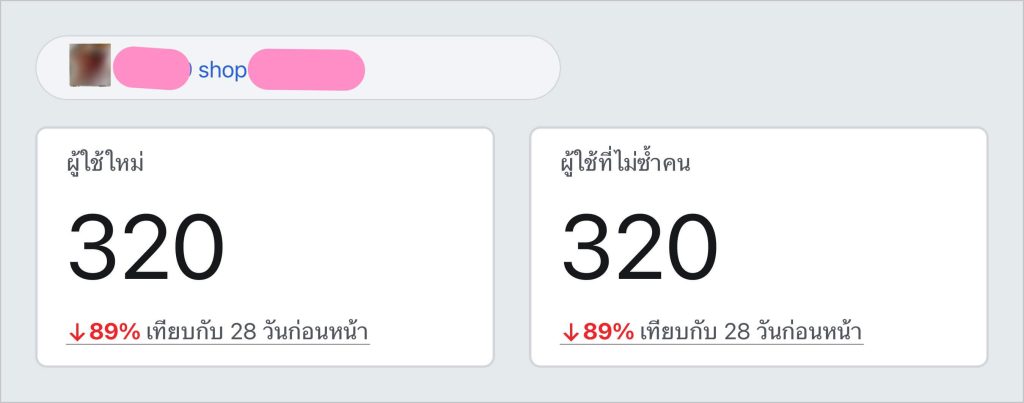This screenshot has width=1024, height=403.
Task: Click the pink redacted block after "shop"
Action: tap(306, 69)
